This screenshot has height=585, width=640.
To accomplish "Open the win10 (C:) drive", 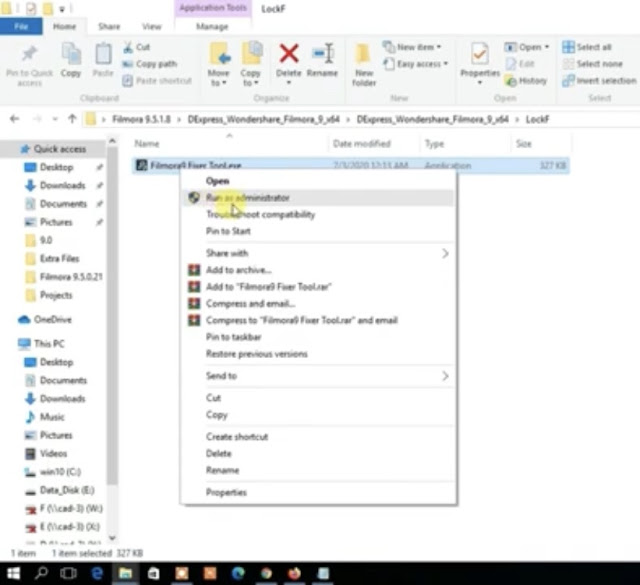I will (60, 472).
